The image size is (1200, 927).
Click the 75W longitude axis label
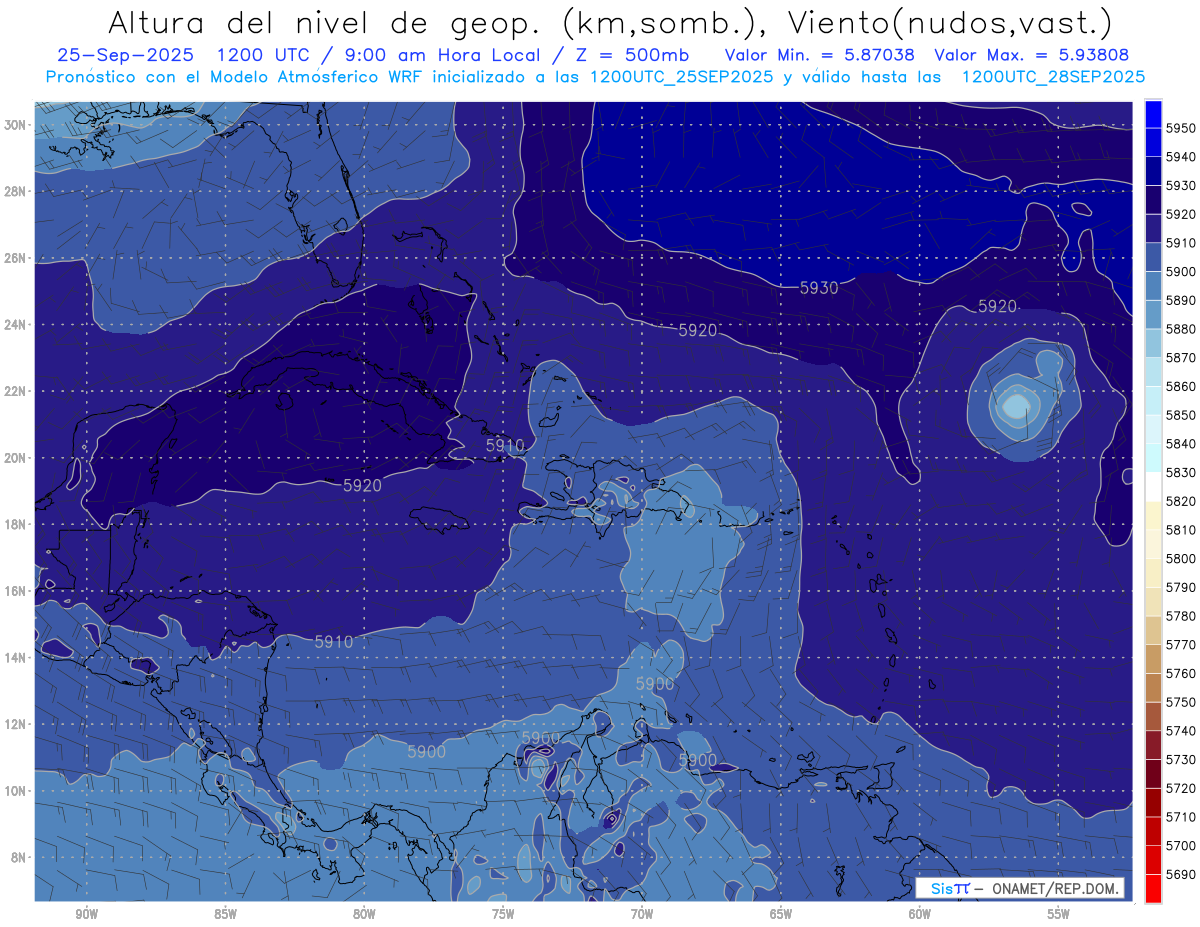coord(503,915)
